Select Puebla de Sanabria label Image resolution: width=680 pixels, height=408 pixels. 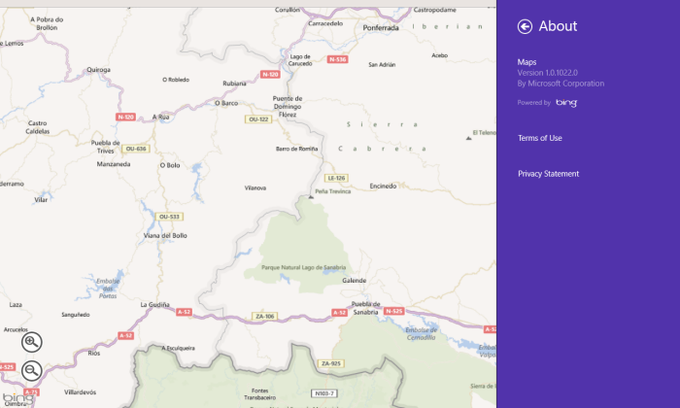[x=366, y=308]
